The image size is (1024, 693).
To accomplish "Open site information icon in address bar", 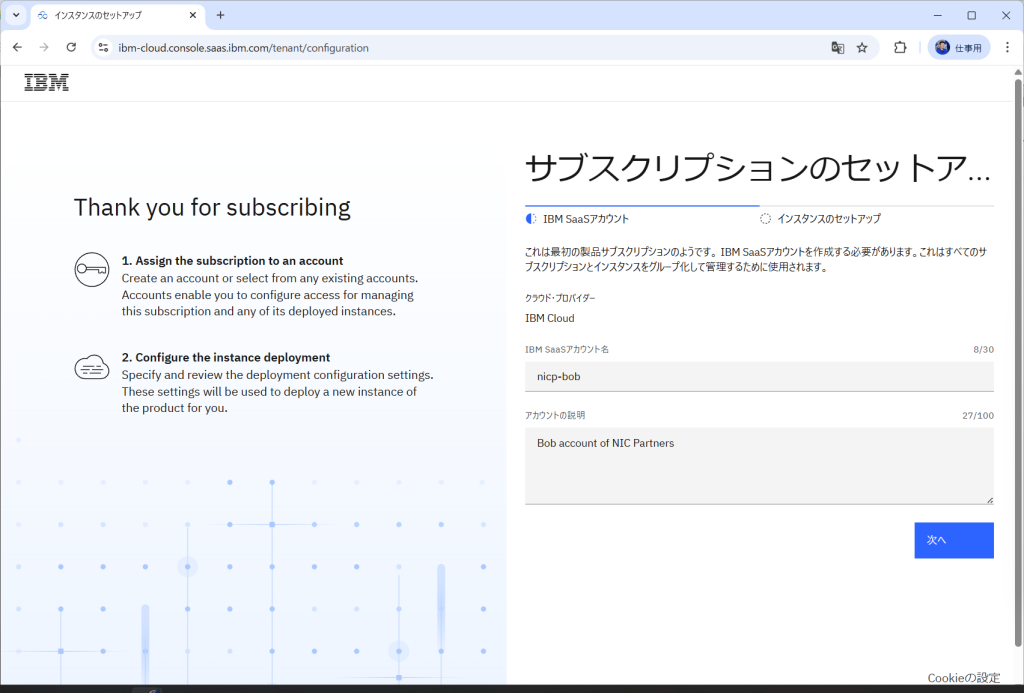I will tap(103, 48).
